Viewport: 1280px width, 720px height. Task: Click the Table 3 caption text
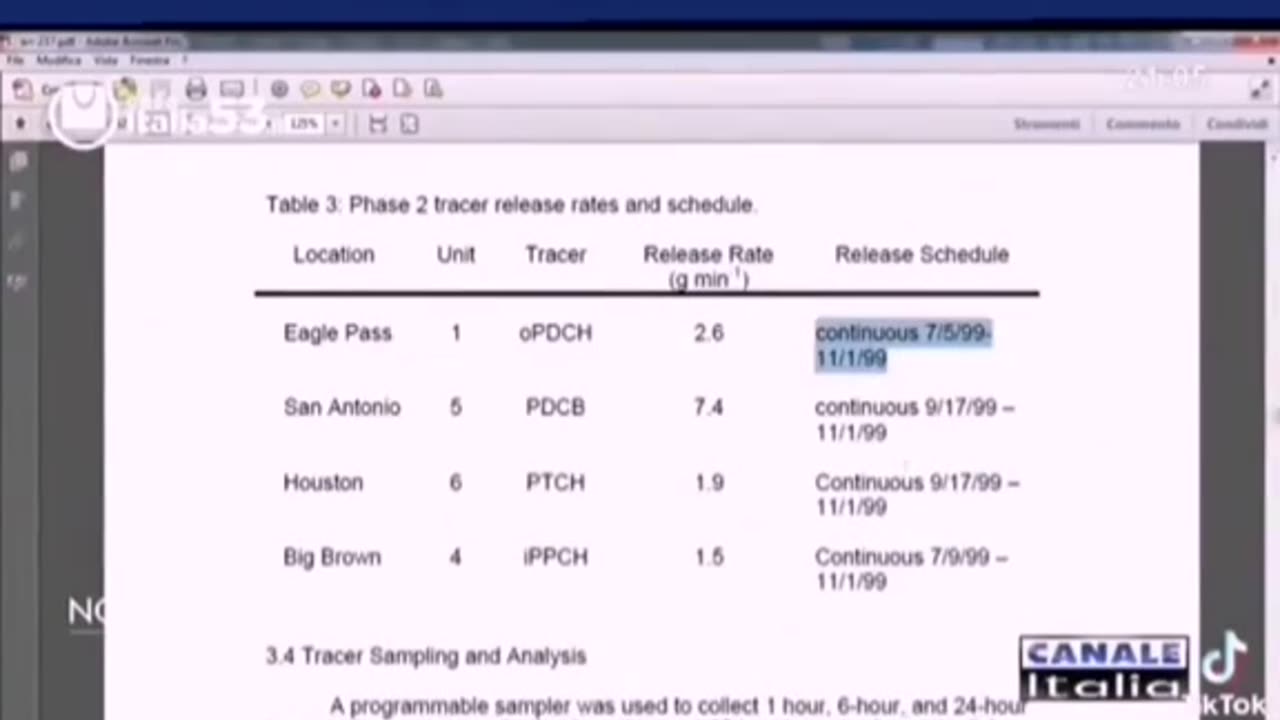coord(511,205)
